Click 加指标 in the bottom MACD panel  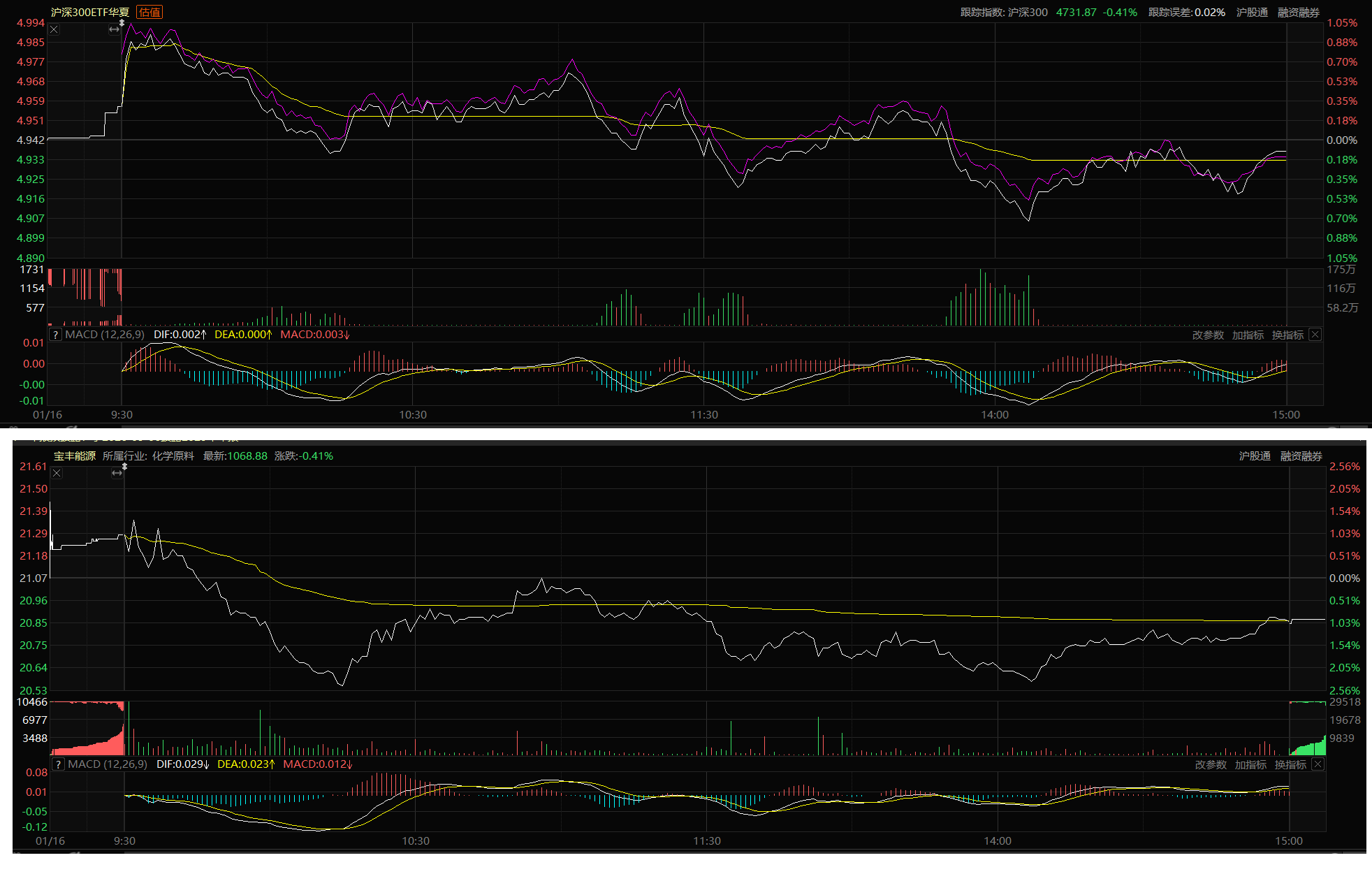pyautogui.click(x=1250, y=764)
